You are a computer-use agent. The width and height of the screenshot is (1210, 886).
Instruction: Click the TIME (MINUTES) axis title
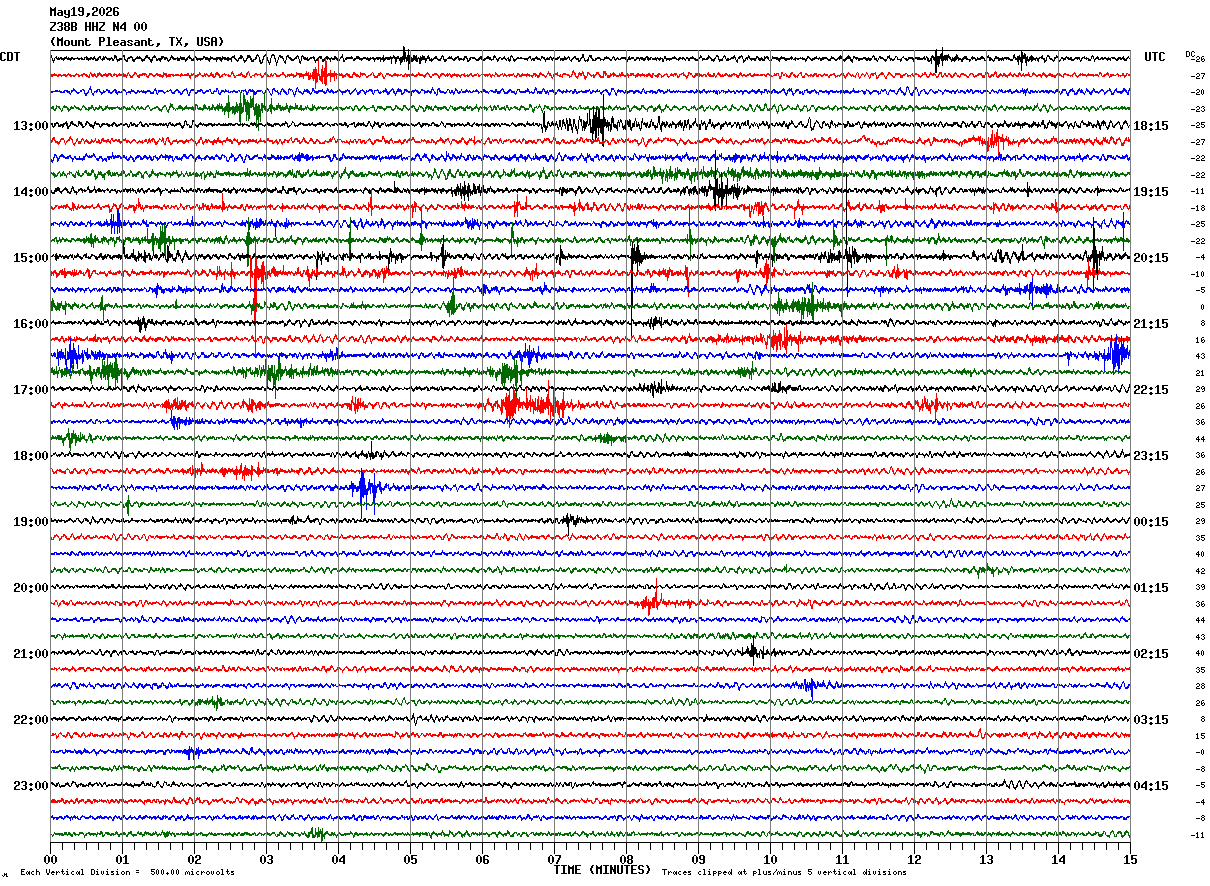602,870
